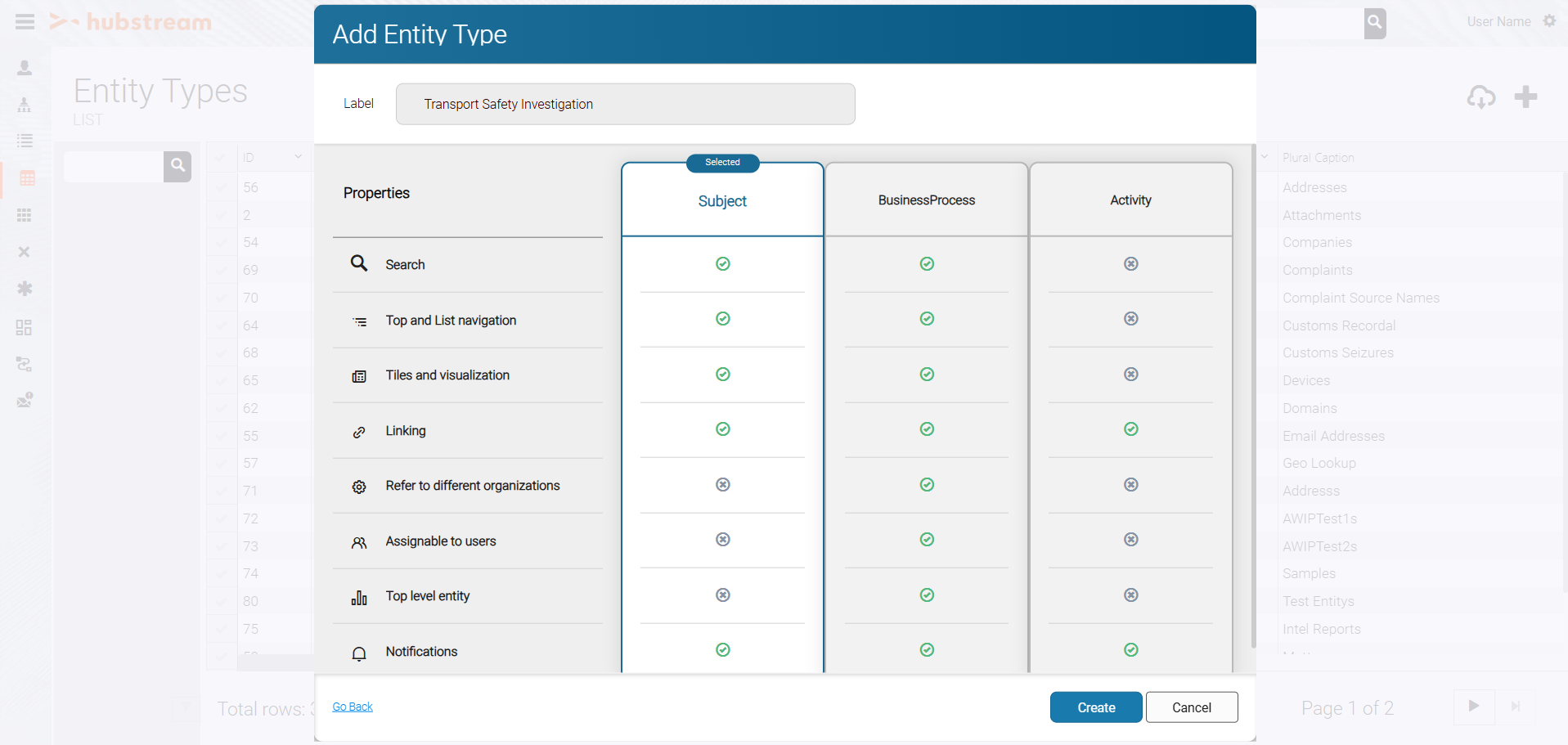Toggle Search status in Activity column
Screen dimensions: 1568x745
point(1130,264)
